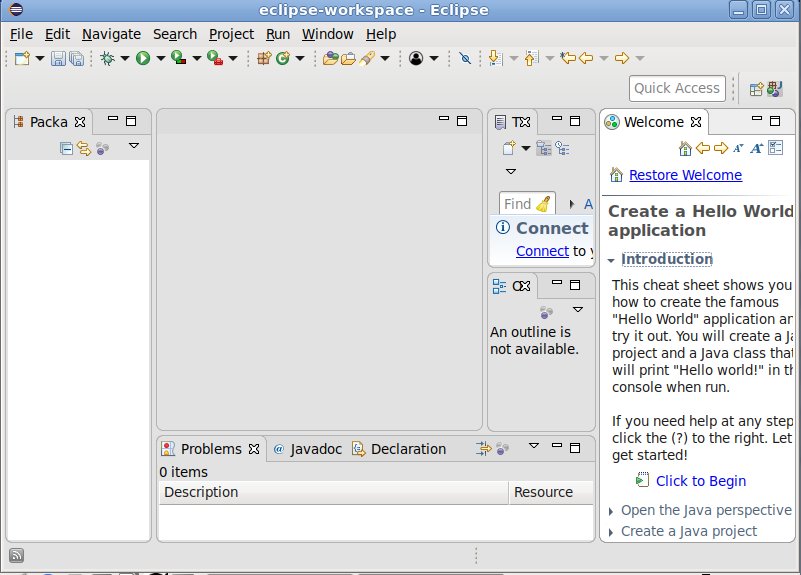Image resolution: width=801 pixels, height=575 pixels.
Task: Click the New Java Class icon
Action: (282, 58)
